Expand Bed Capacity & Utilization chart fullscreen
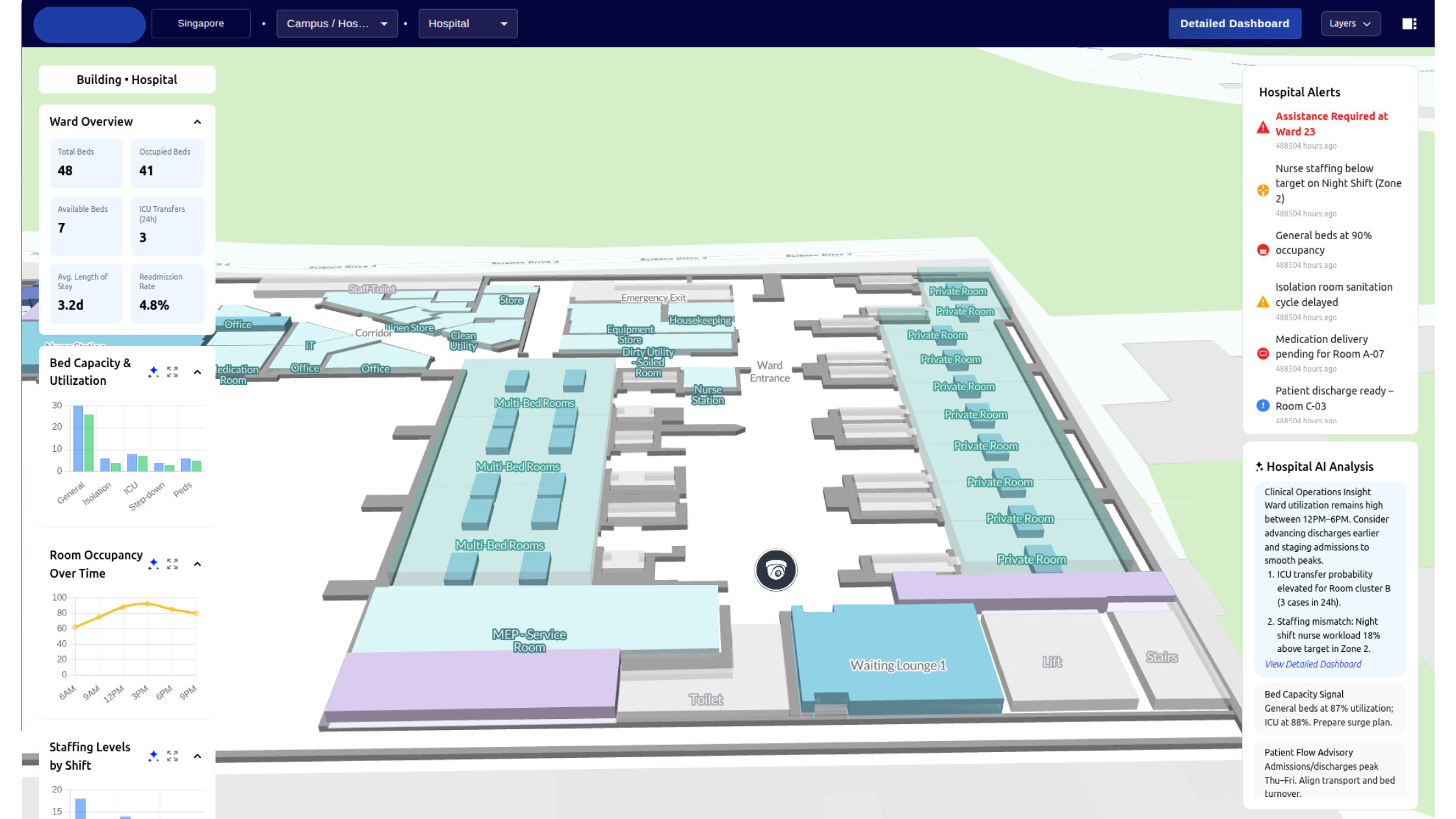The width and height of the screenshot is (1456, 819). coord(172,372)
